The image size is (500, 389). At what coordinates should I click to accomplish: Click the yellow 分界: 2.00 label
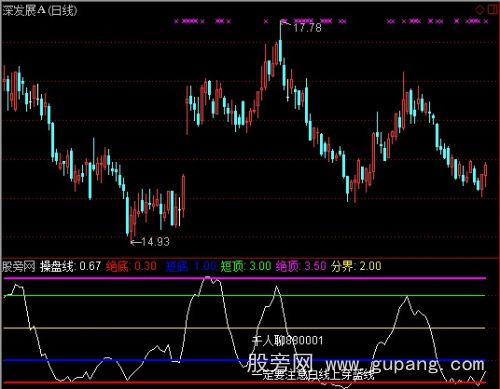coord(356,266)
